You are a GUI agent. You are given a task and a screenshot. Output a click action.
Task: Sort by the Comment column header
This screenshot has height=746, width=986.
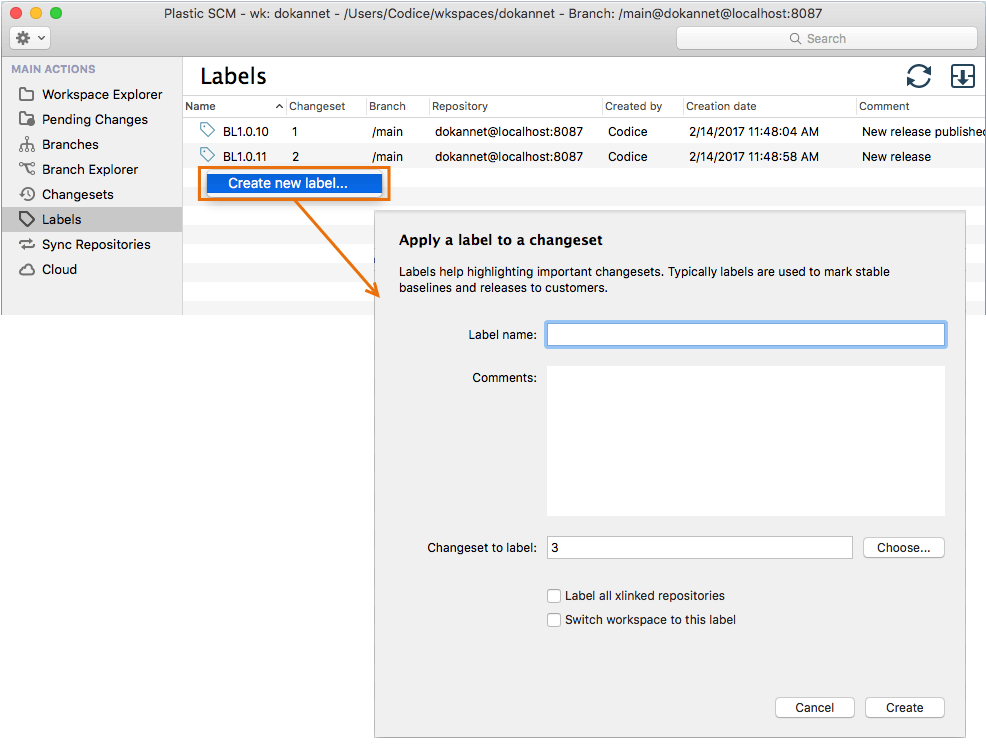[x=921, y=106]
